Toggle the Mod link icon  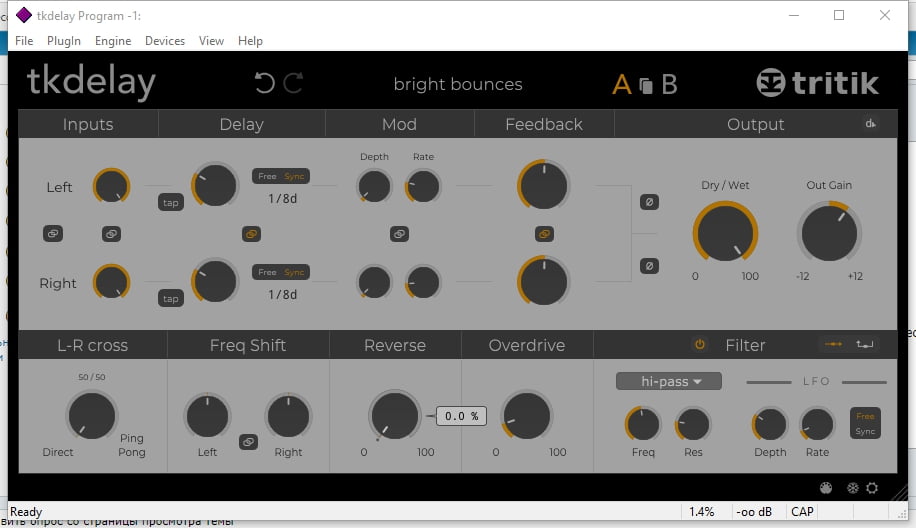coord(399,234)
